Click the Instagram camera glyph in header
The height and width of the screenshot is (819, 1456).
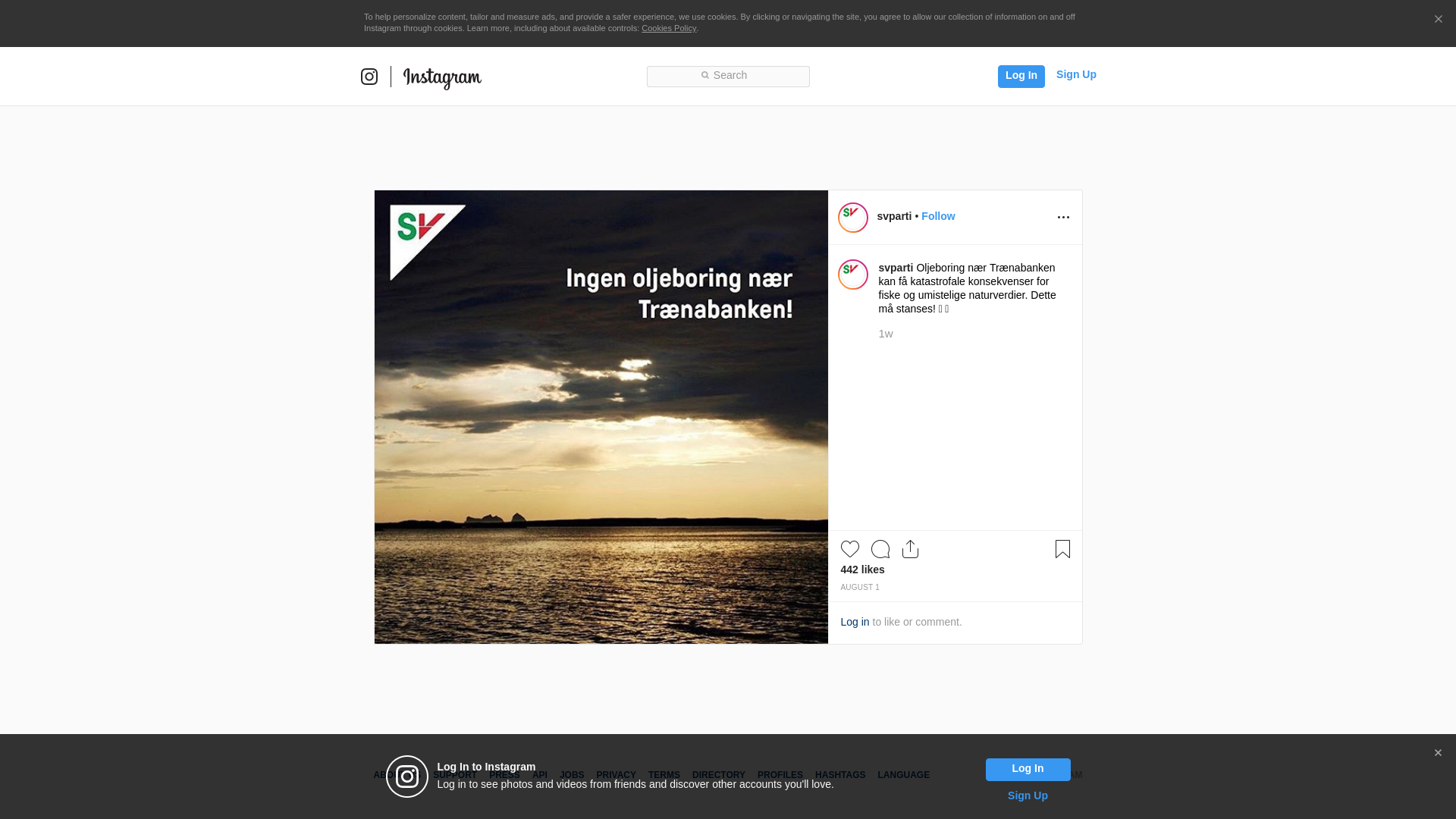coord(369,77)
